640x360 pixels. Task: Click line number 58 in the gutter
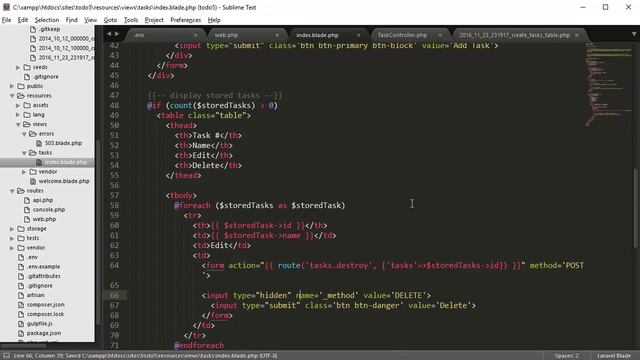[114, 205]
